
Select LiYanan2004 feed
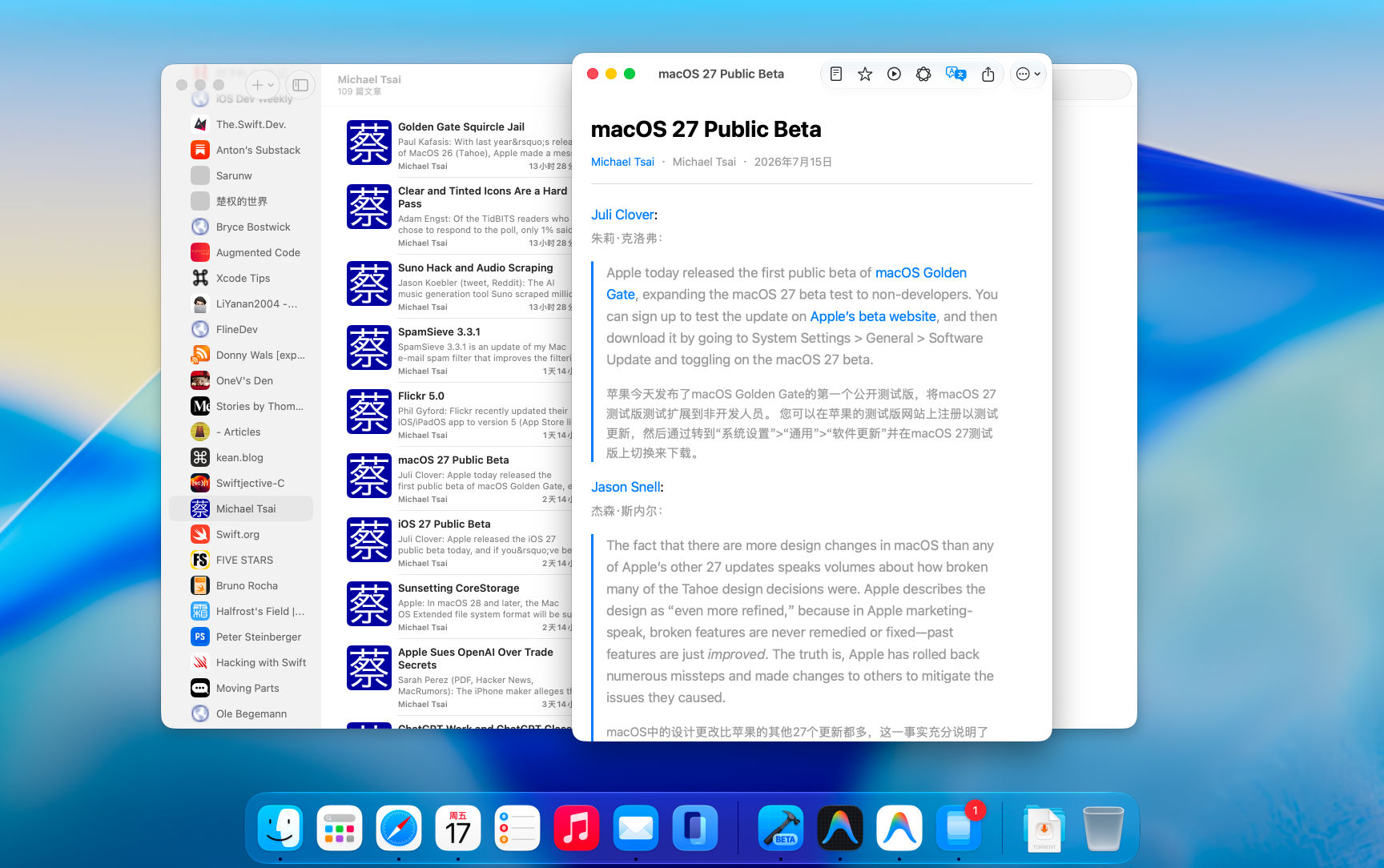[x=241, y=303]
